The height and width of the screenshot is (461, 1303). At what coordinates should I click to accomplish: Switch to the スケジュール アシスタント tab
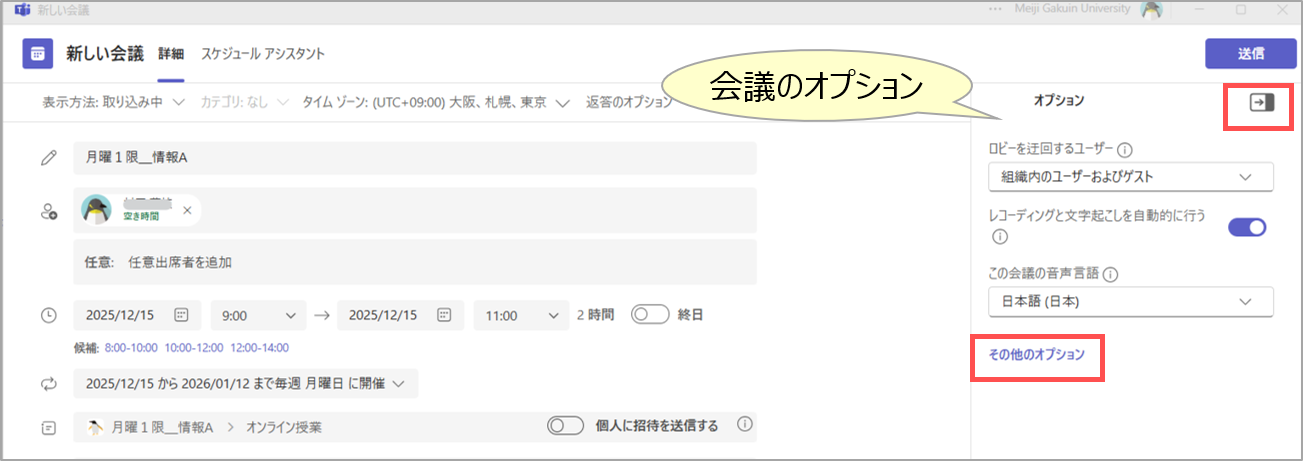point(262,53)
